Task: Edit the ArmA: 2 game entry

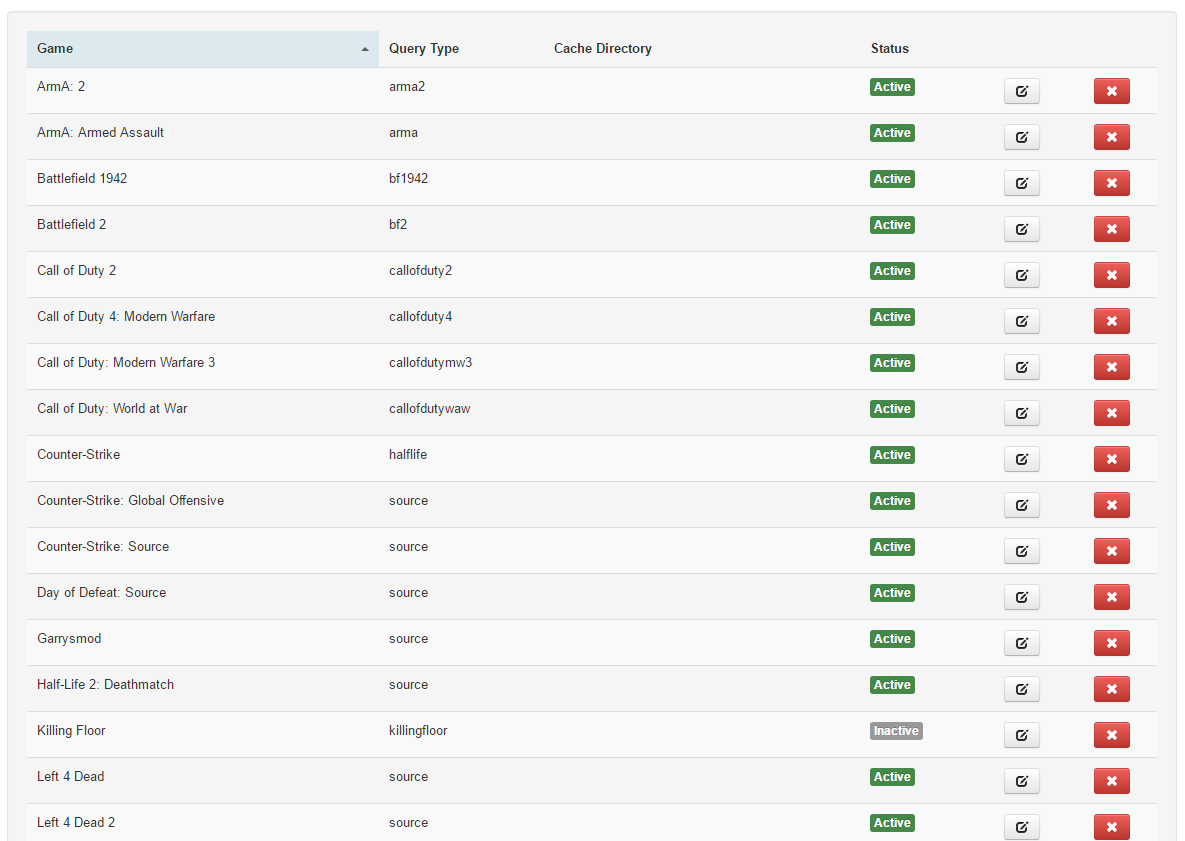Action: point(1022,91)
